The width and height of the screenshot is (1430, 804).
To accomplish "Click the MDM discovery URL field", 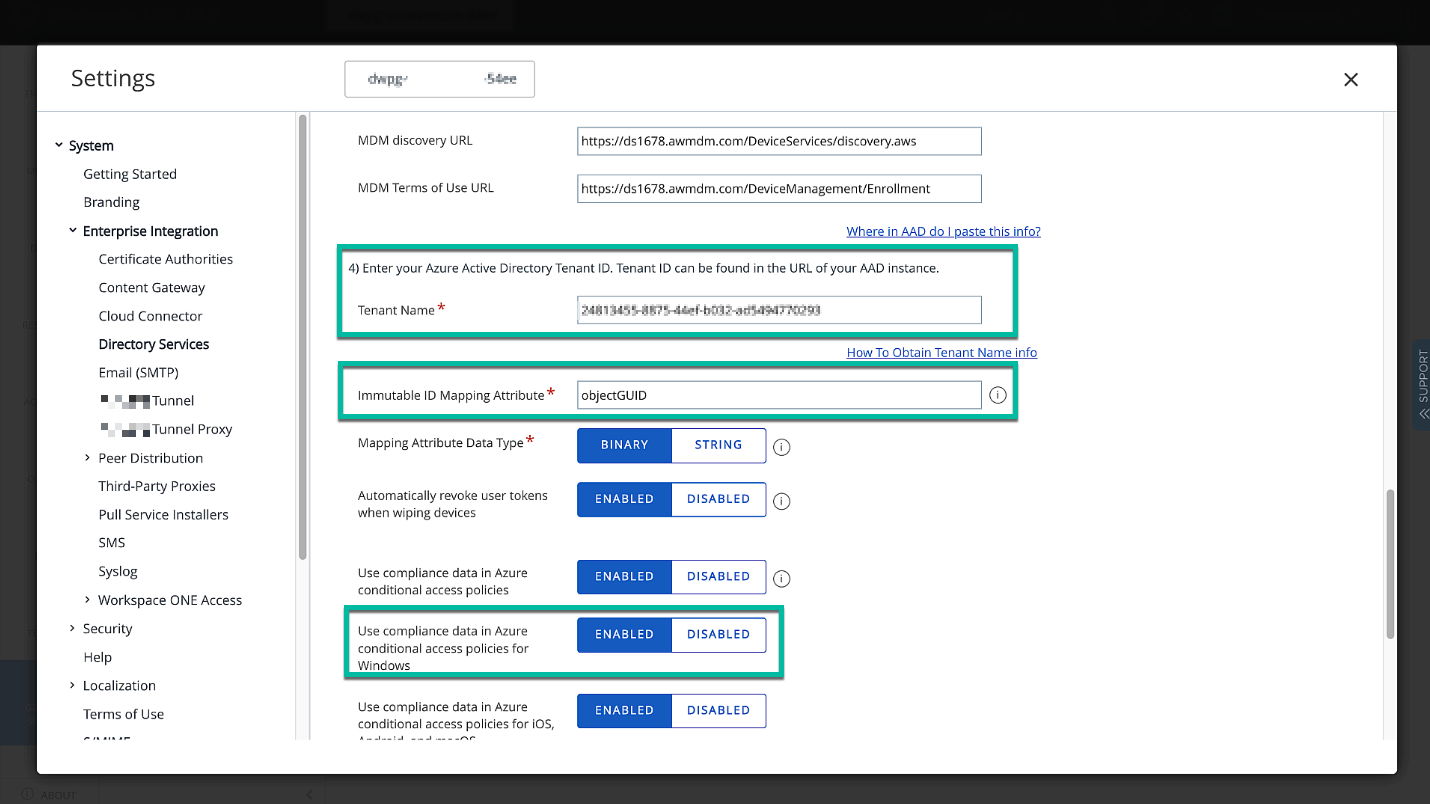I will point(778,141).
